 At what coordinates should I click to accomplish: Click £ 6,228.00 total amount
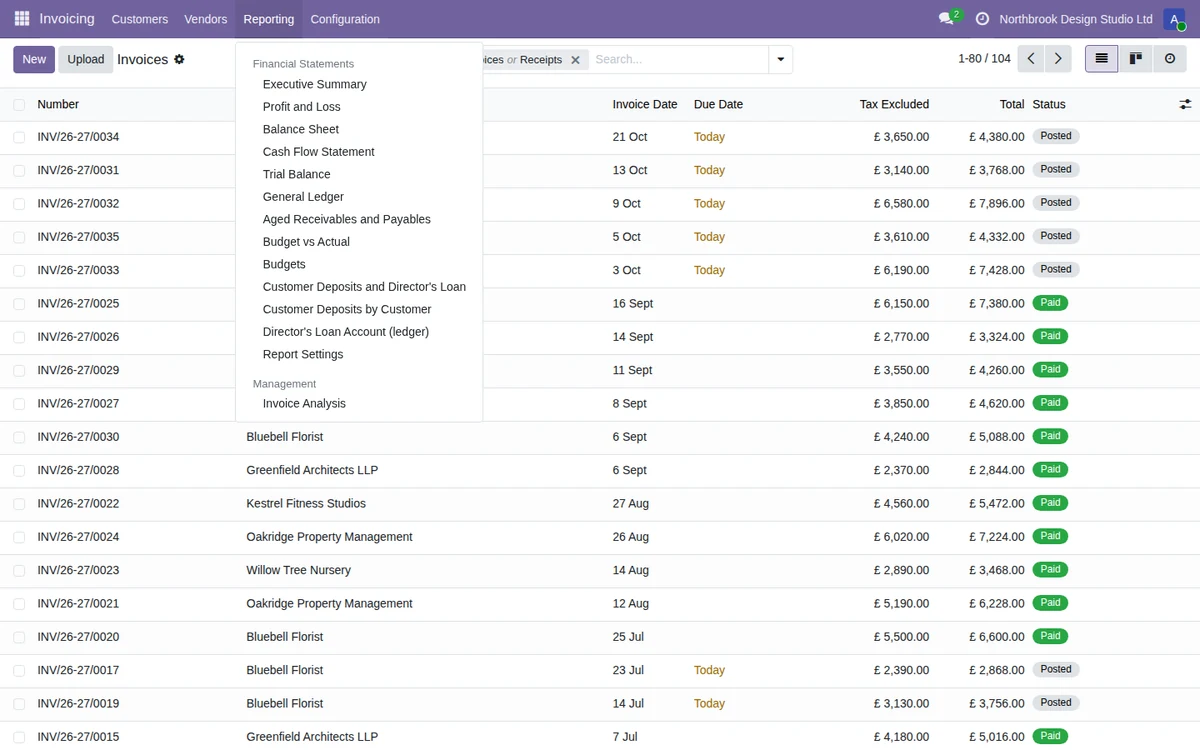[997, 604]
